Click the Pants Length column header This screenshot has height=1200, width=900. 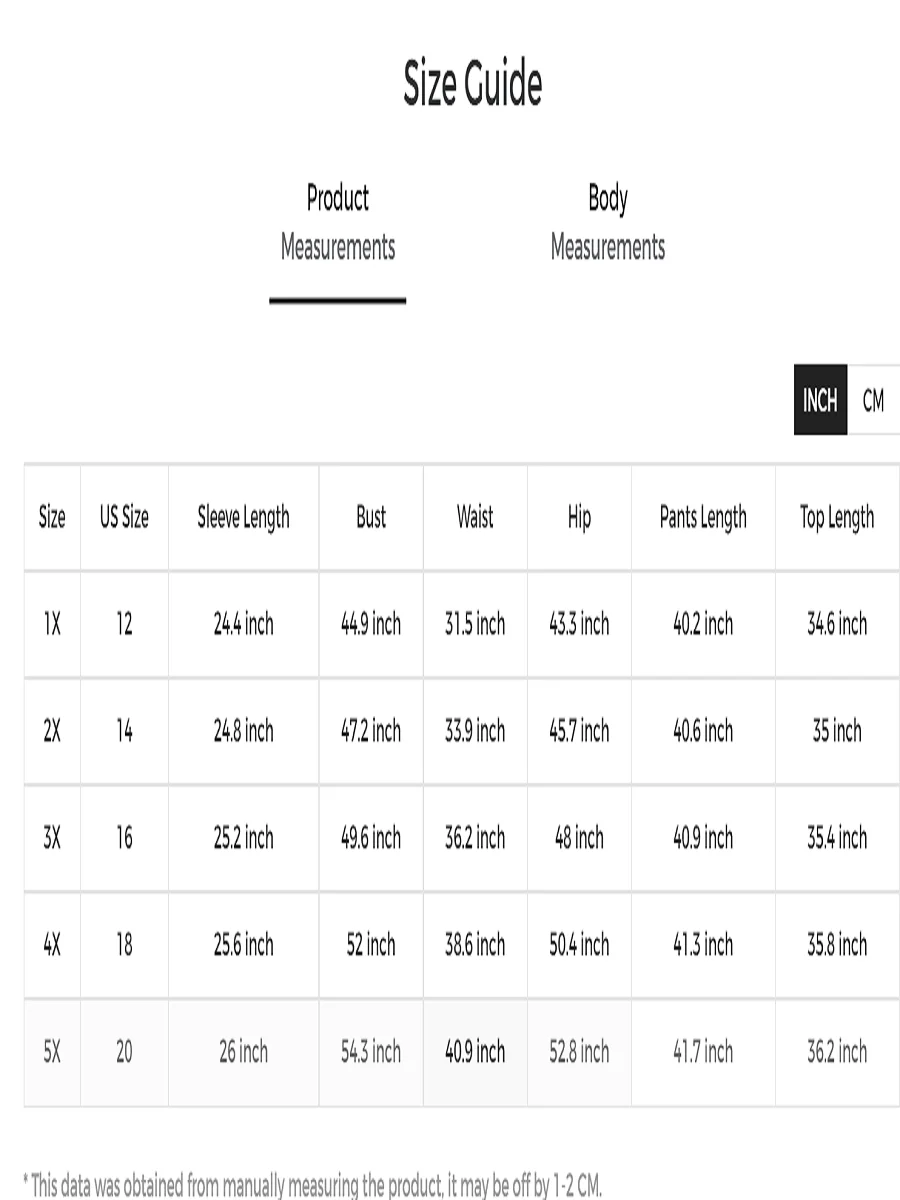tap(703, 517)
